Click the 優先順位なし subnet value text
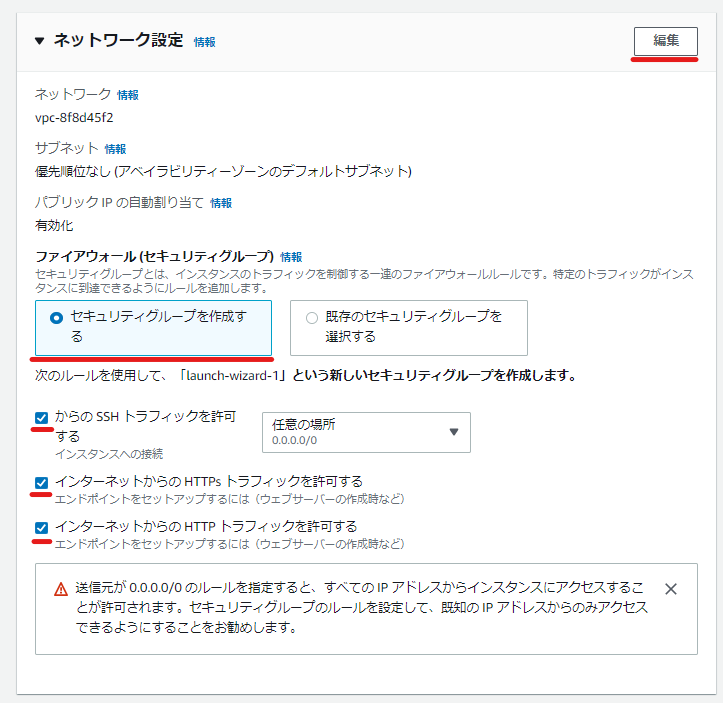Viewport: 723px width, 703px height. (223, 172)
